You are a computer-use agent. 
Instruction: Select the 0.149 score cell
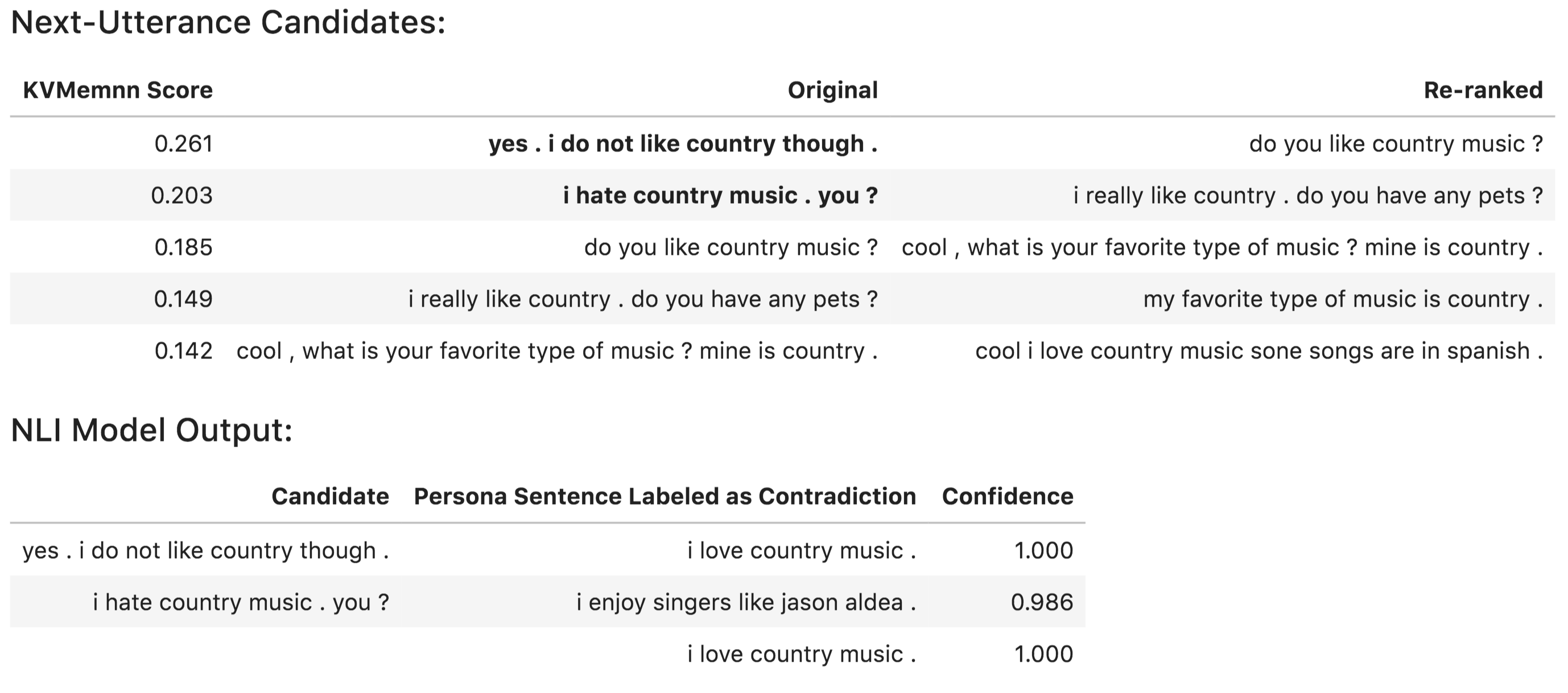click(x=183, y=299)
